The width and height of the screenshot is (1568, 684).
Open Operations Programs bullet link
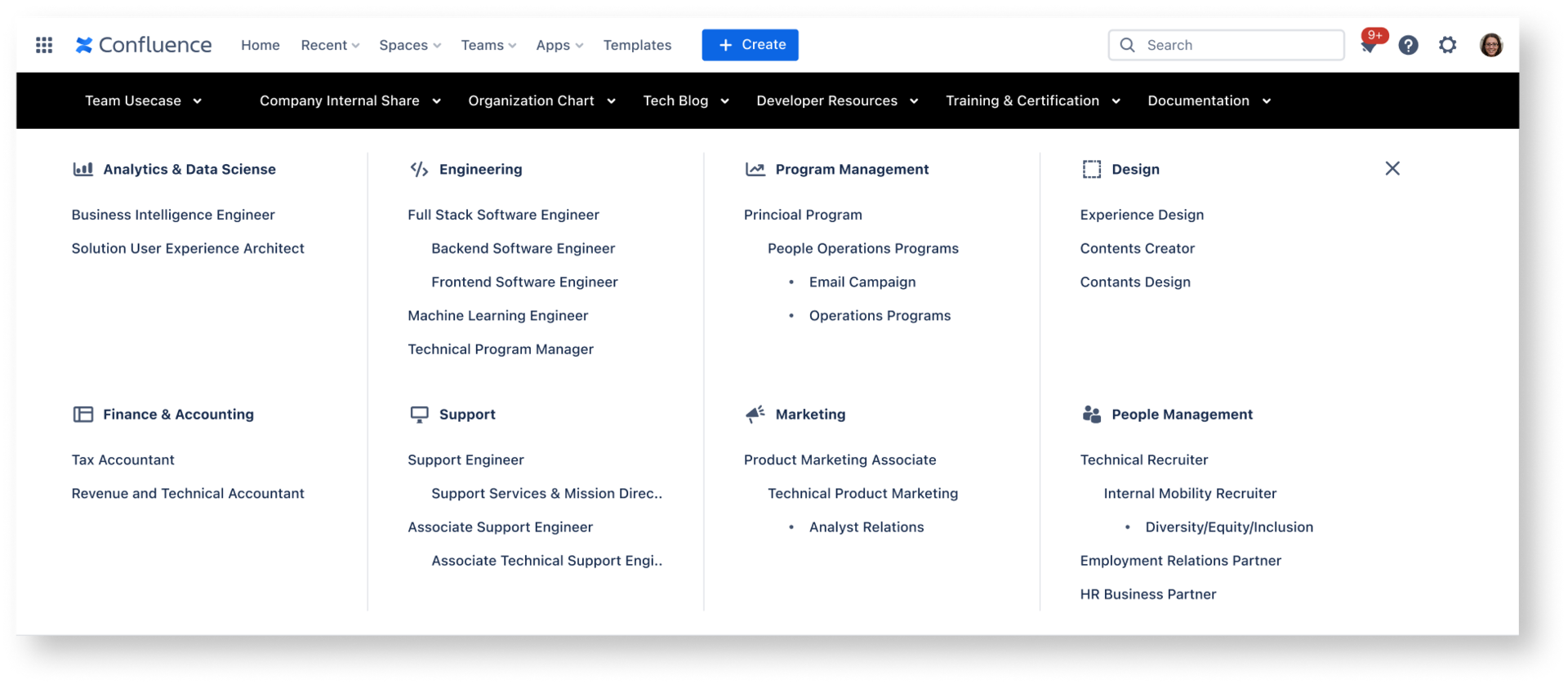pyautogui.click(x=880, y=315)
